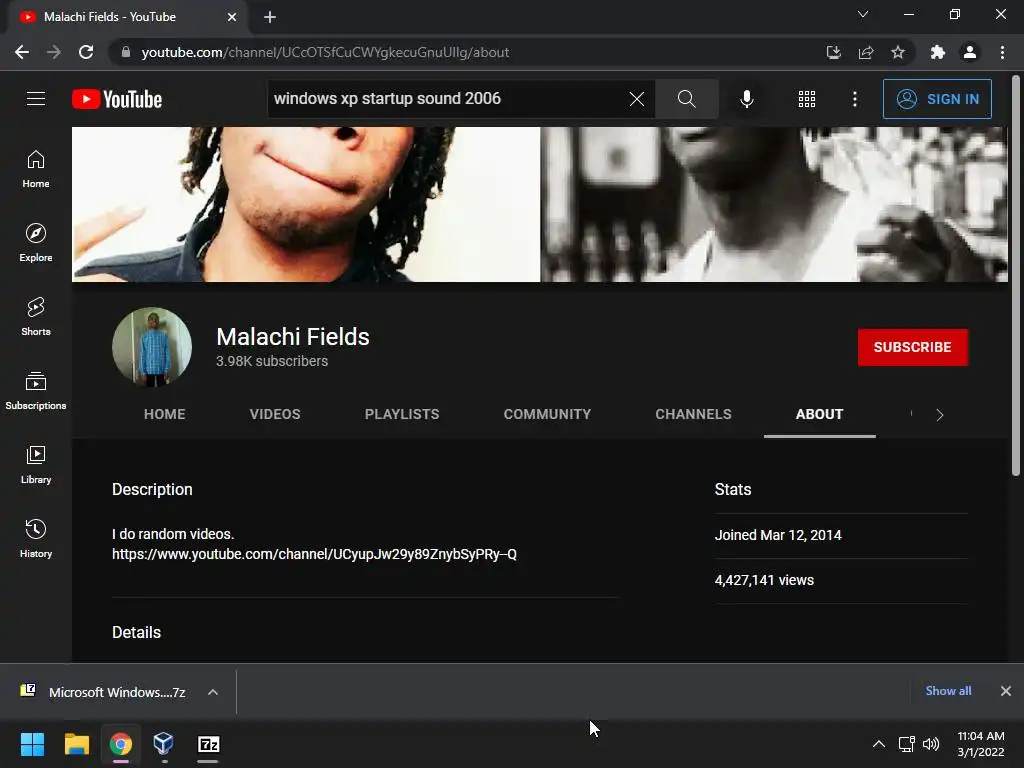1024x768 pixels.
Task: Switch to the CHANNELS tab
Action: click(x=694, y=414)
